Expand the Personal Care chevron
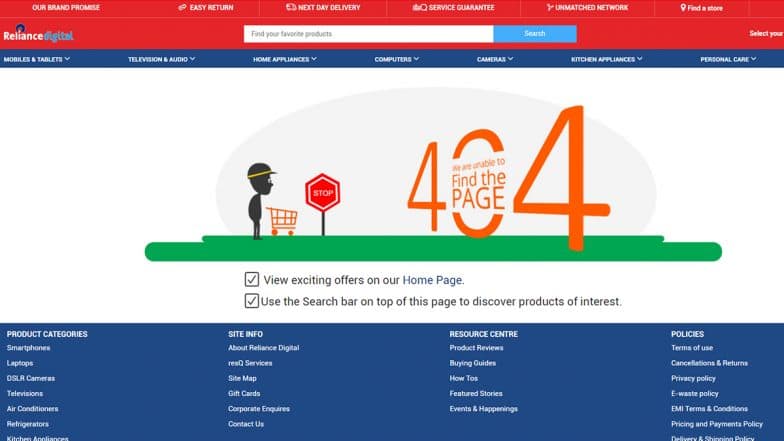The width and height of the screenshot is (784, 441). (754, 59)
